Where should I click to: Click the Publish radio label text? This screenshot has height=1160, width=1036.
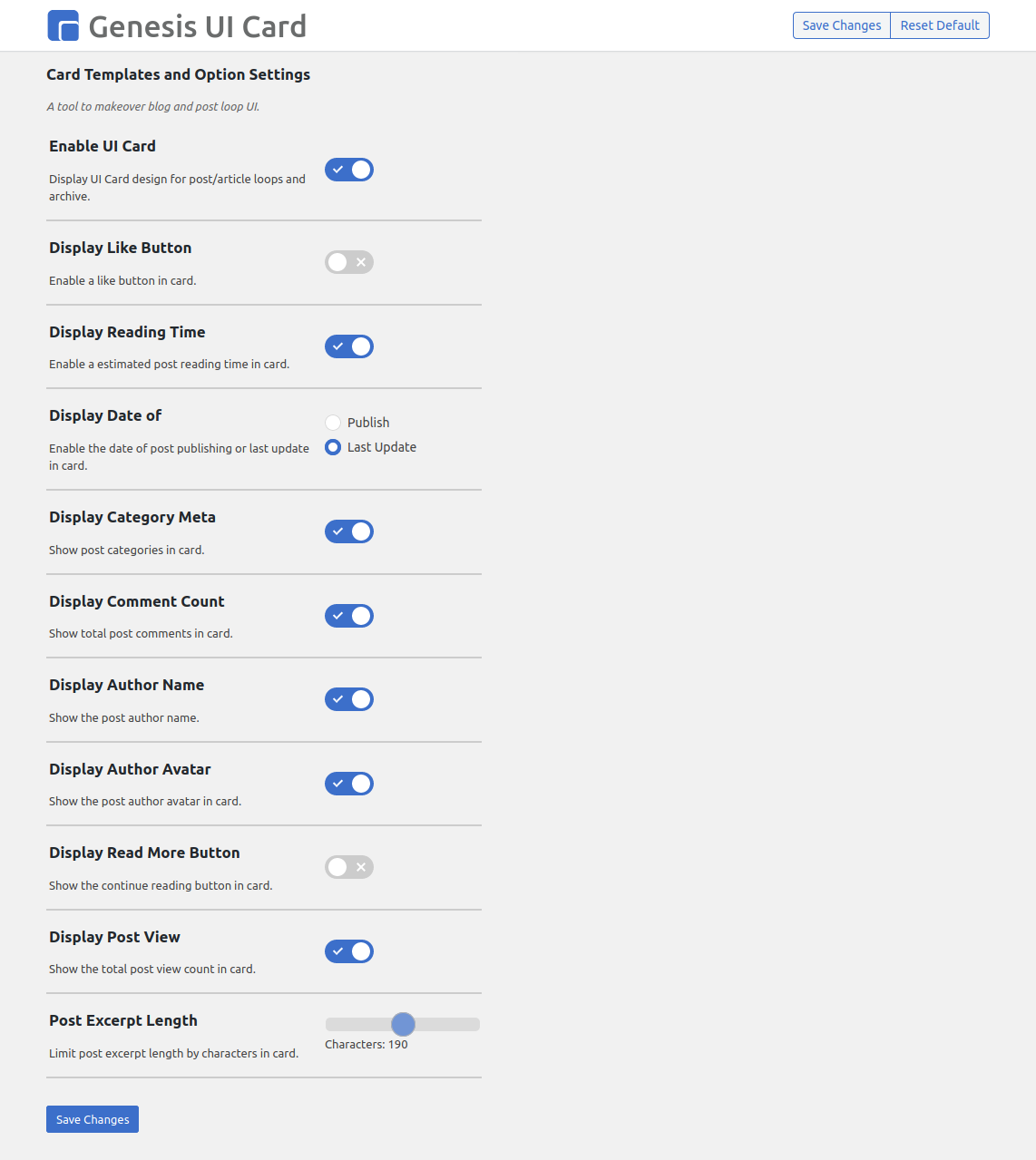pos(368,423)
